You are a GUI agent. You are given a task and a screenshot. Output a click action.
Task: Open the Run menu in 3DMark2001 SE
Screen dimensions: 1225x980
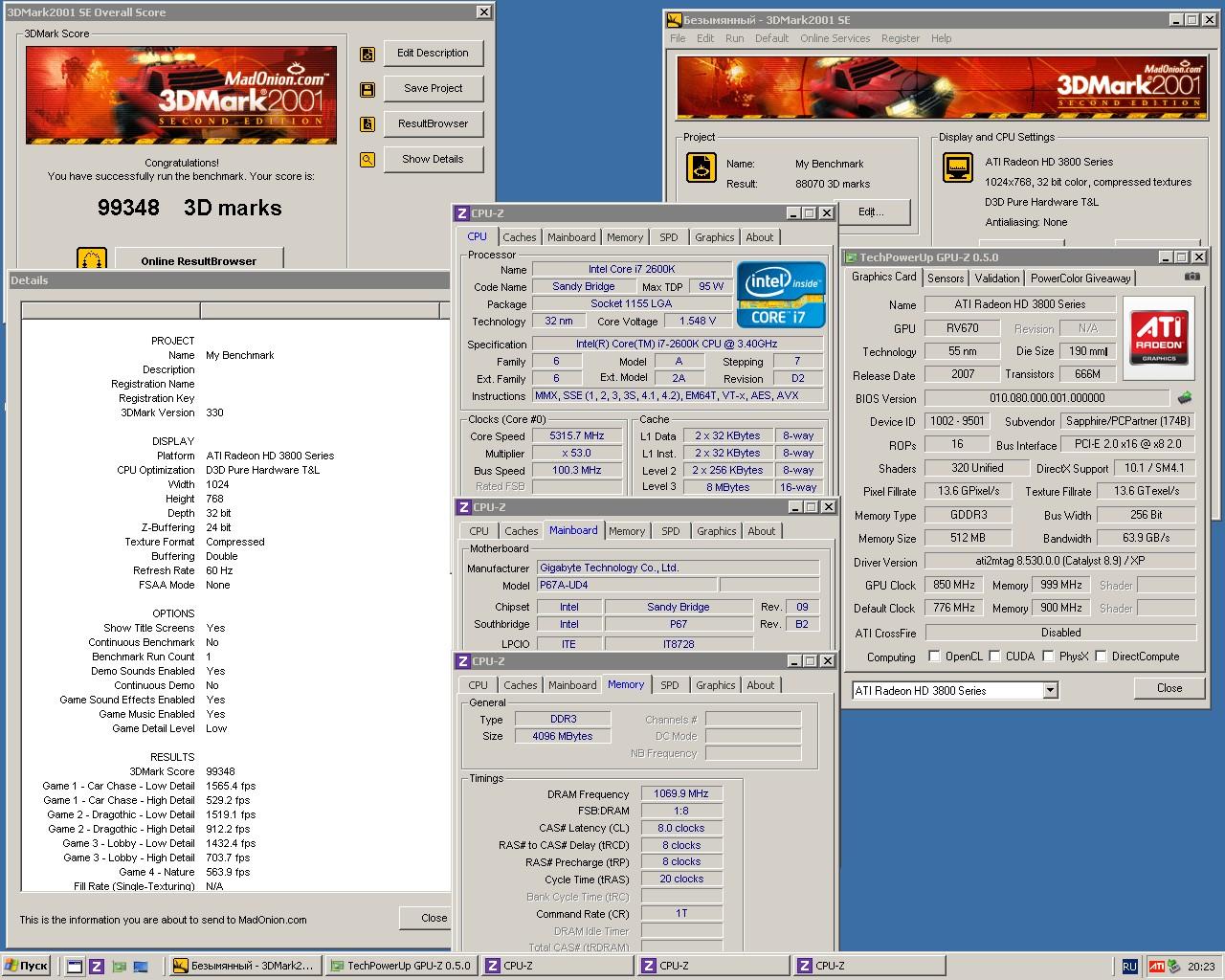pos(734,38)
